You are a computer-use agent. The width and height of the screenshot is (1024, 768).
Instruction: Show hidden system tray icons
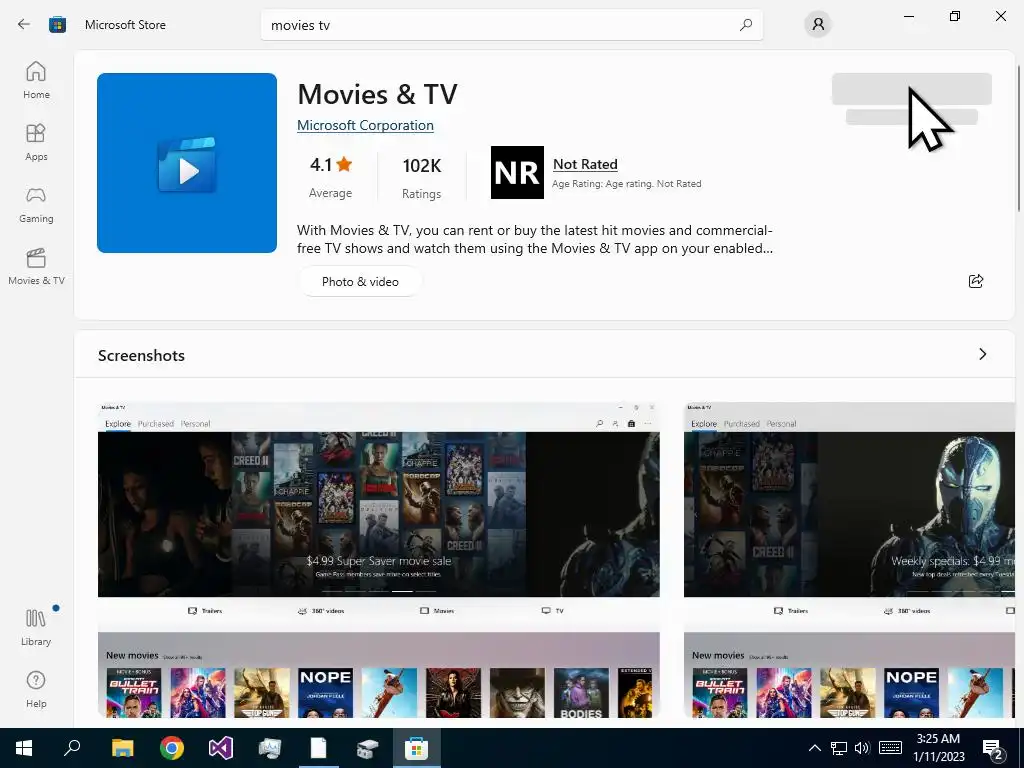(814, 748)
